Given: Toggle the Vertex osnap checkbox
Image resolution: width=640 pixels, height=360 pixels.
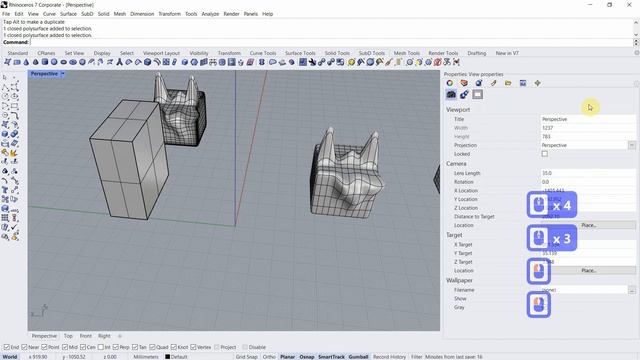Looking at the screenshot, I should click(193, 347).
